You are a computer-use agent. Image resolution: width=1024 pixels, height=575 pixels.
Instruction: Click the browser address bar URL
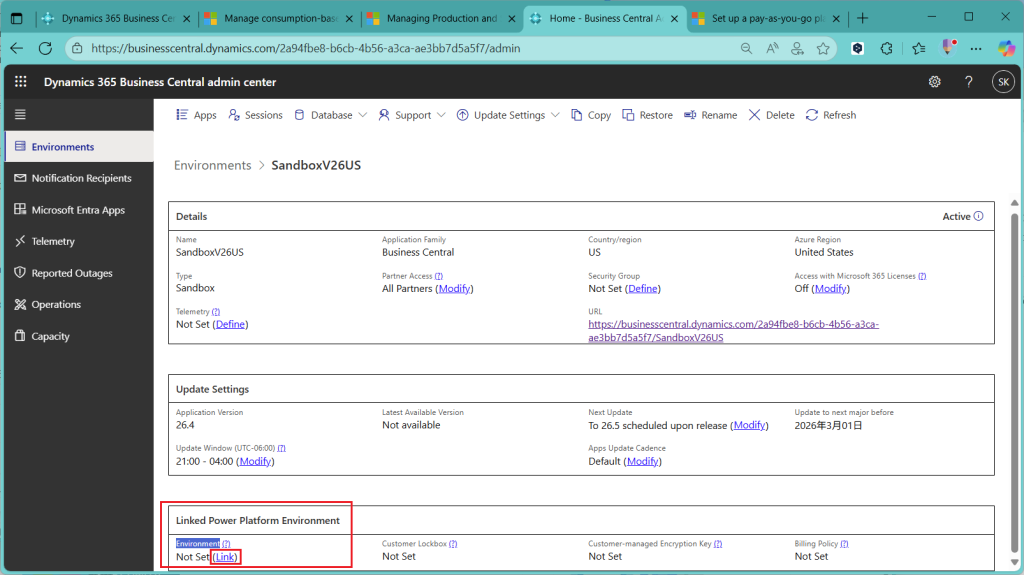point(306,48)
